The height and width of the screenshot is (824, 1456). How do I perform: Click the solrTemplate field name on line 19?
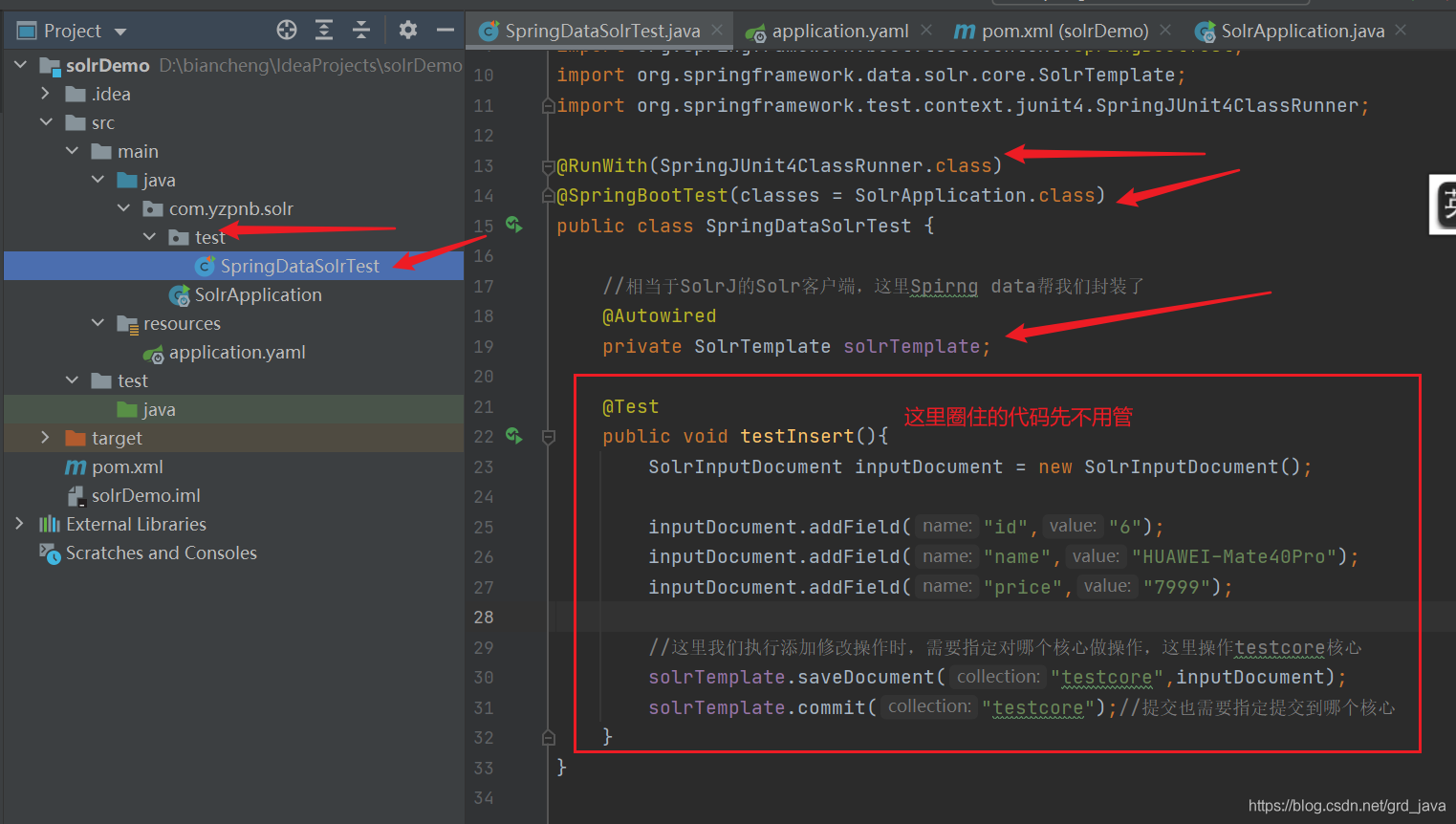[911, 346]
